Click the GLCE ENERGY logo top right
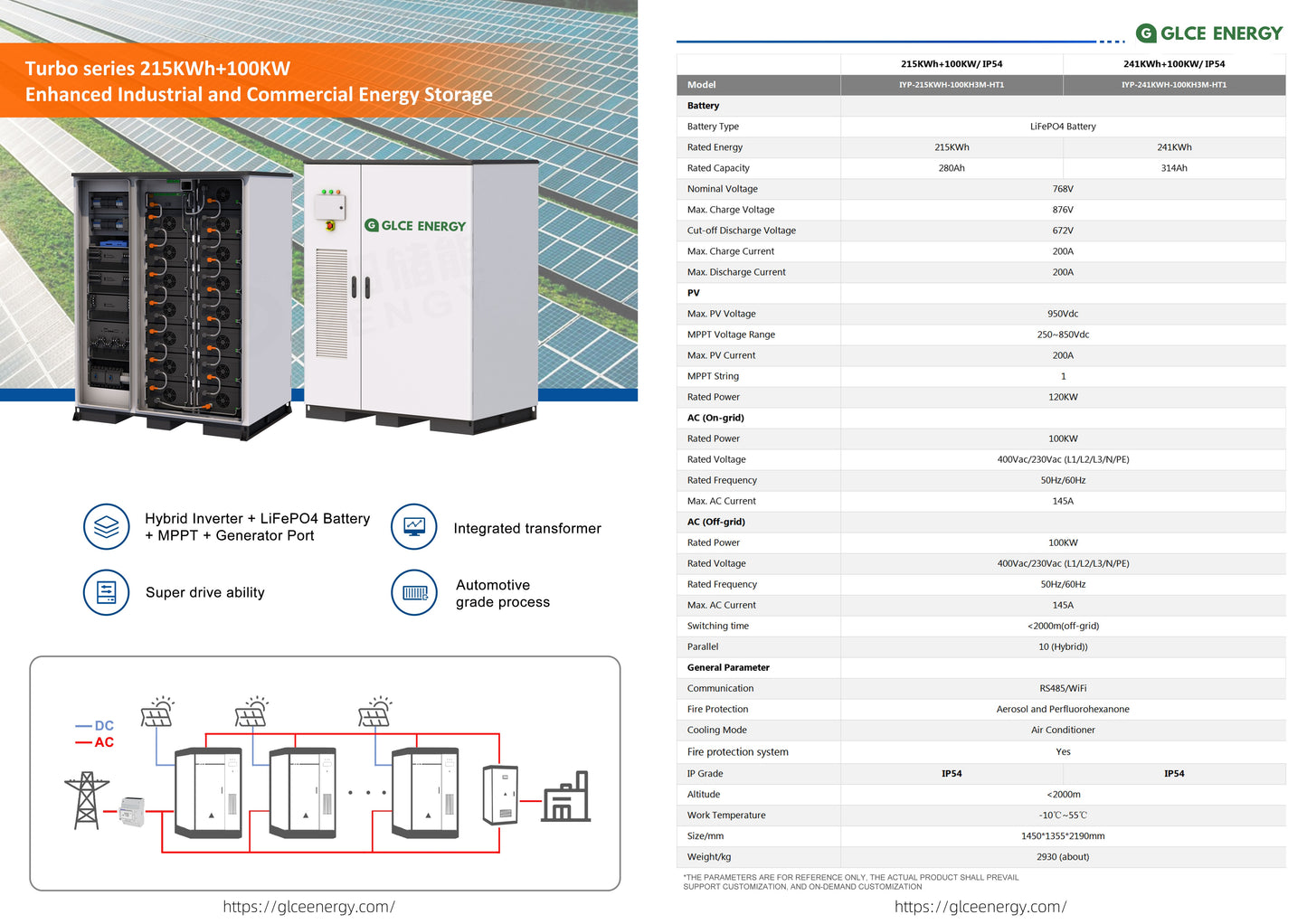Image resolution: width=1307 pixels, height=924 pixels. tap(1208, 33)
